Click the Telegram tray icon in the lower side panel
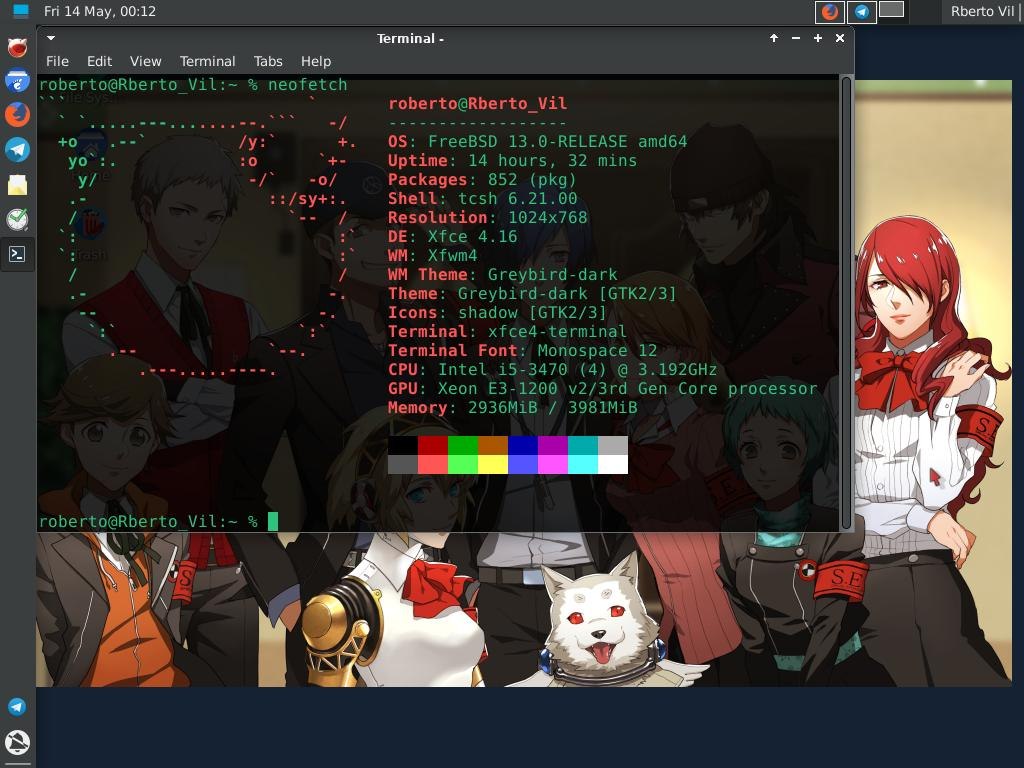The image size is (1024, 768). click(17, 707)
